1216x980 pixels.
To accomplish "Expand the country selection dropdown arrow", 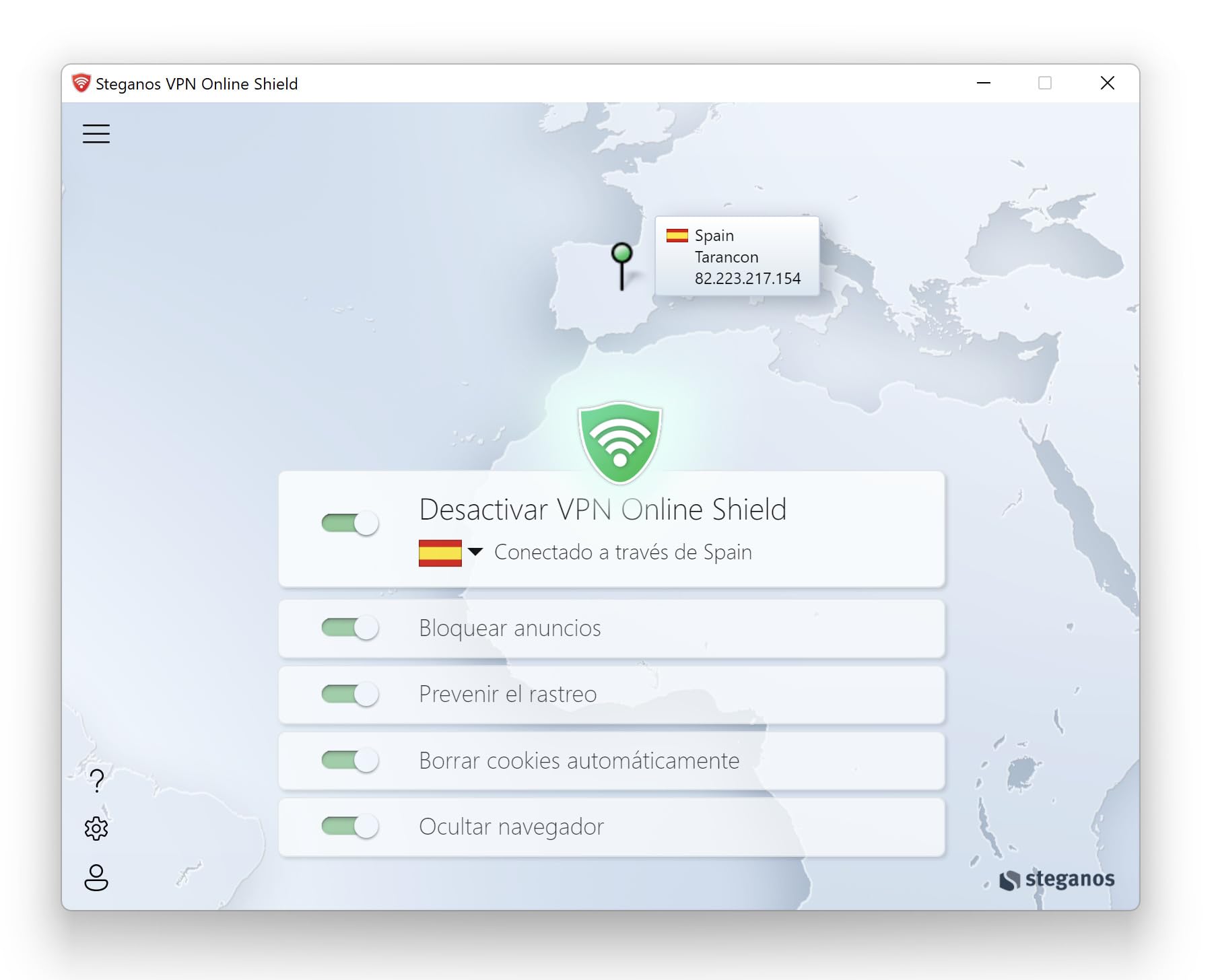I will (475, 552).
